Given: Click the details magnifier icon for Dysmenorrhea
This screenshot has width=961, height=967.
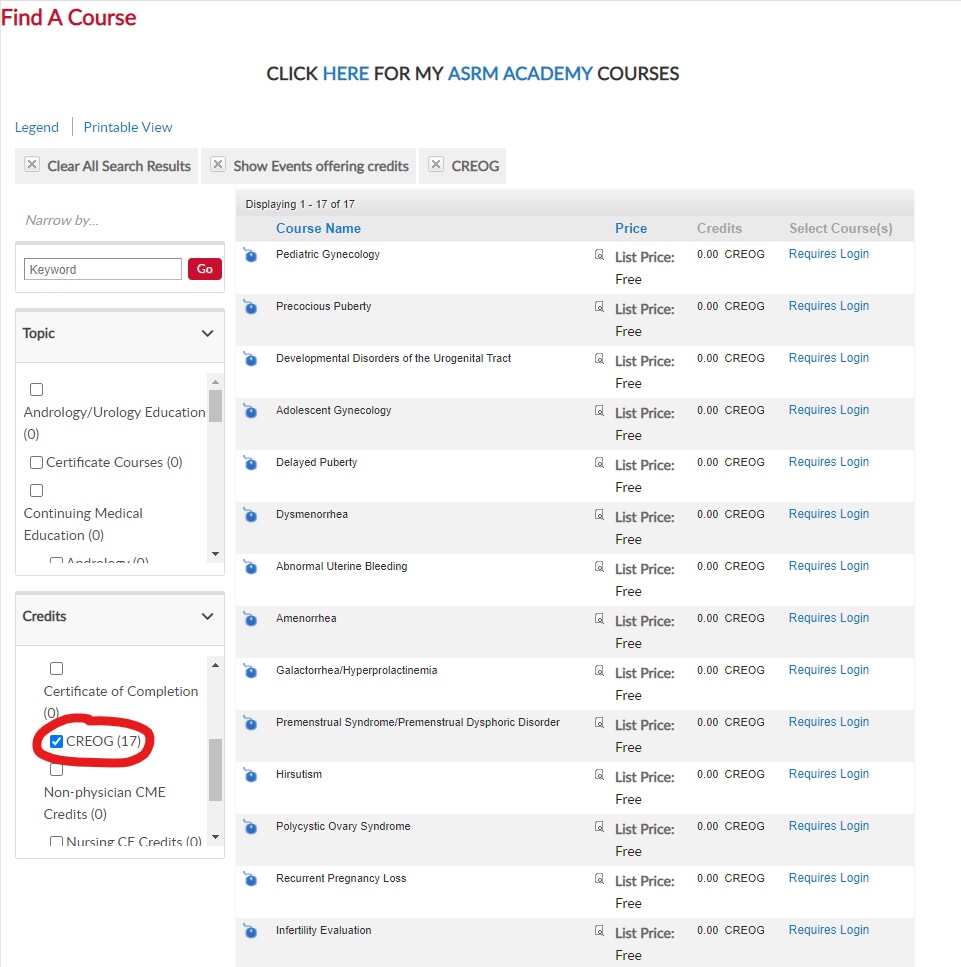Looking at the screenshot, I should point(599,514).
